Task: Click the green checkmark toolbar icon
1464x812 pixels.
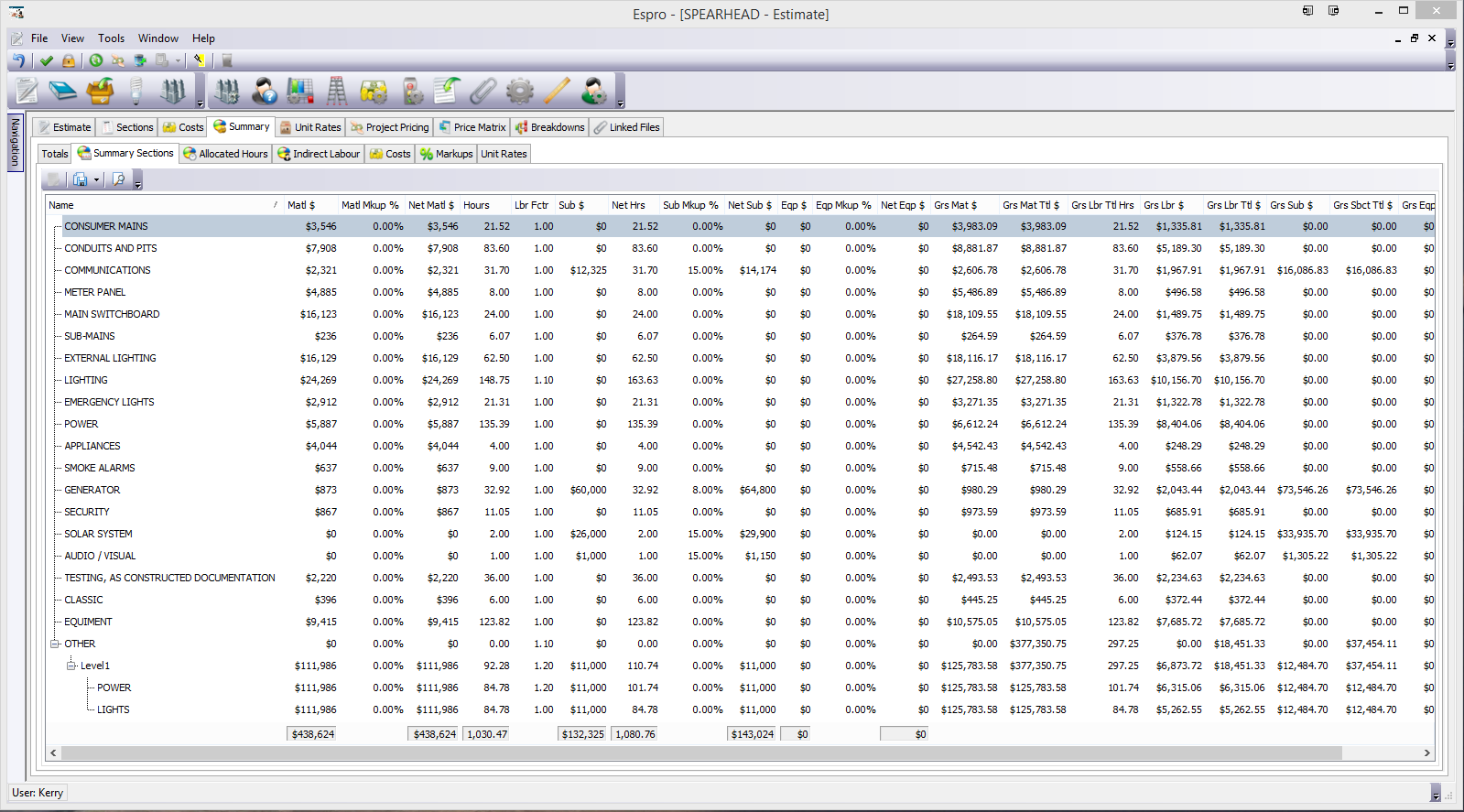Action: click(x=47, y=60)
